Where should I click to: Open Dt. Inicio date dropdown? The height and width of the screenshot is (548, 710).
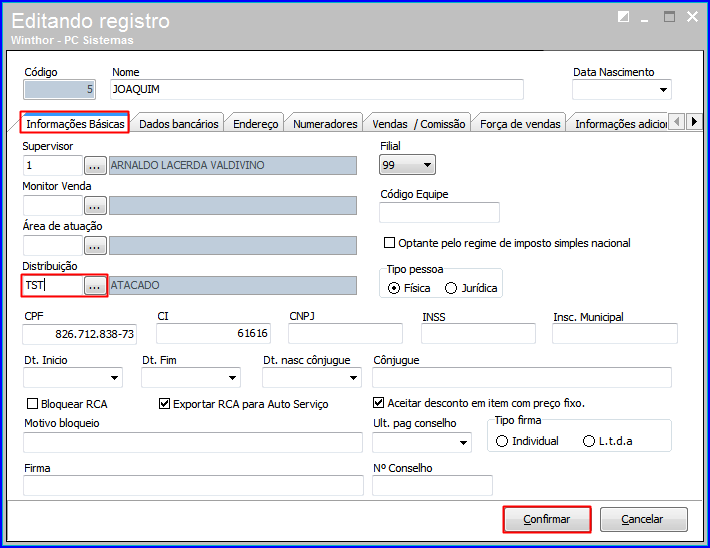pos(115,378)
